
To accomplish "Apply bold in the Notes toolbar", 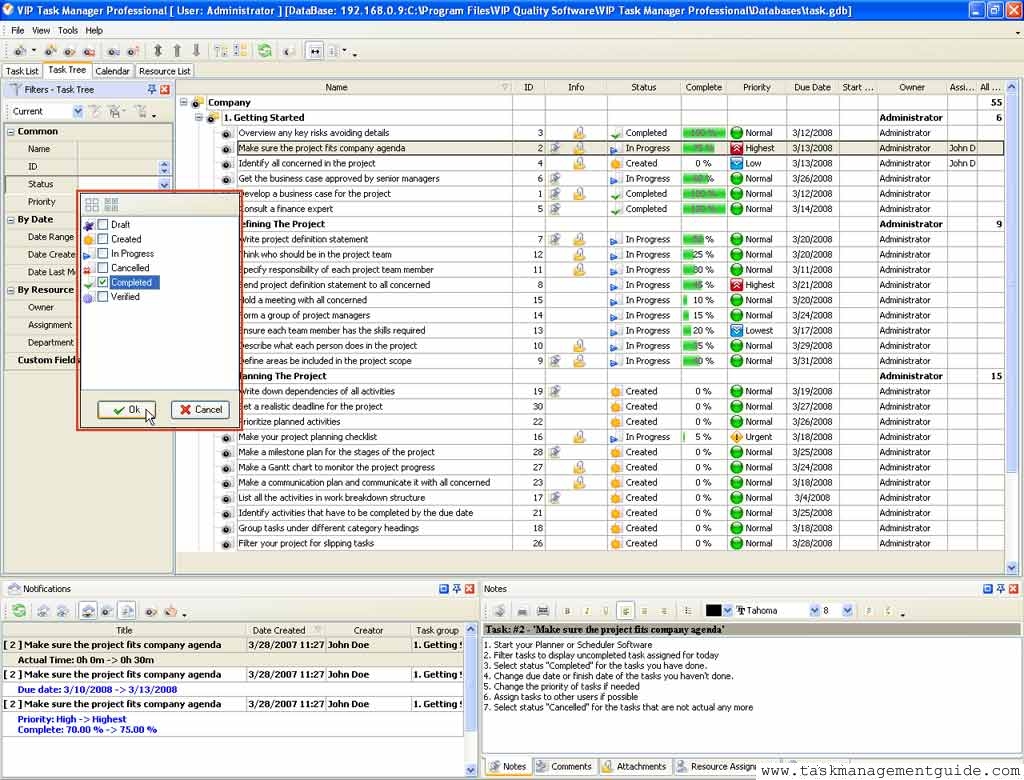I will point(567,611).
